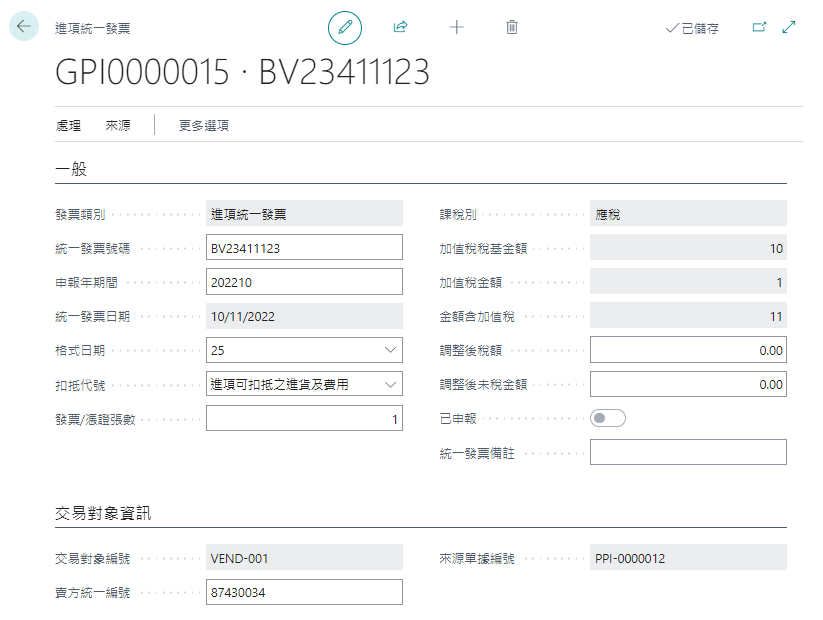
Task: Click the 統一發票日期 value 10/11/2022
Action: (304, 316)
